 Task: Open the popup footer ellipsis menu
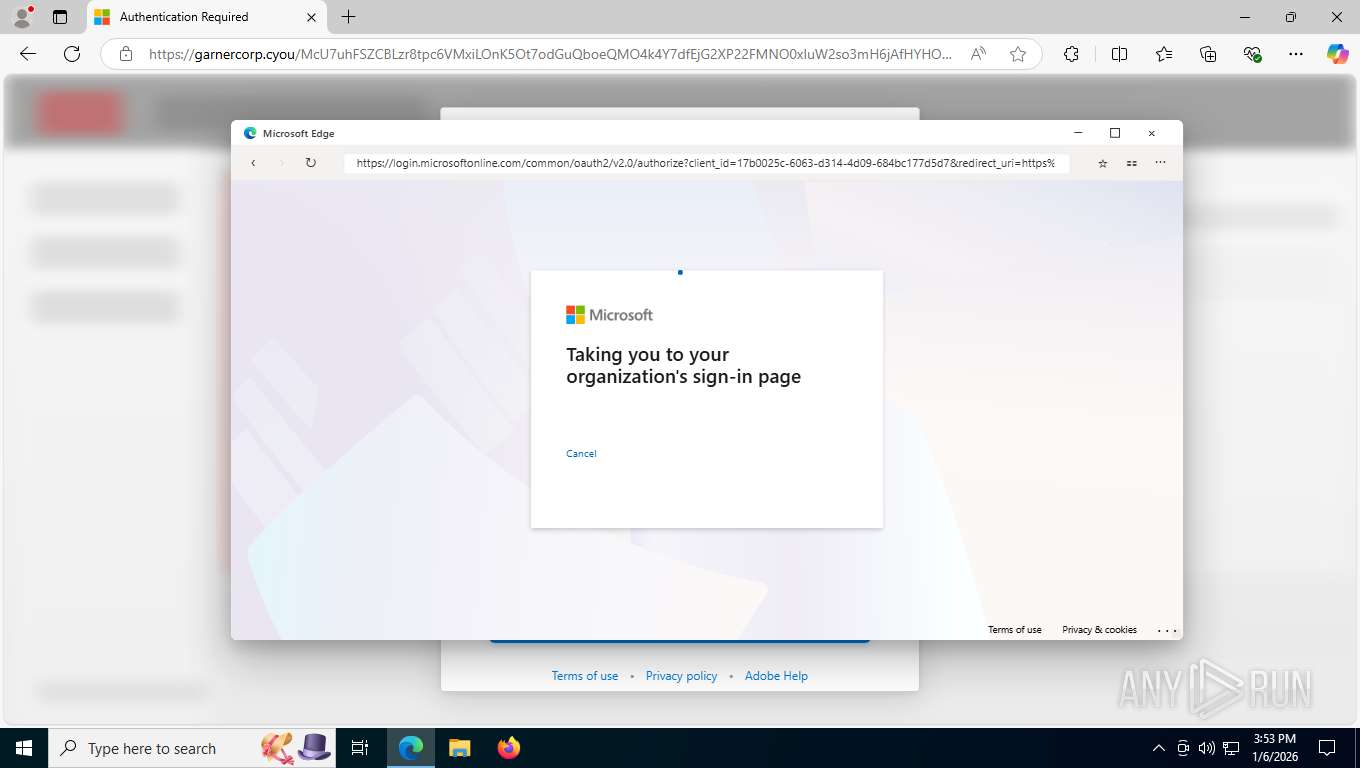tap(1167, 630)
